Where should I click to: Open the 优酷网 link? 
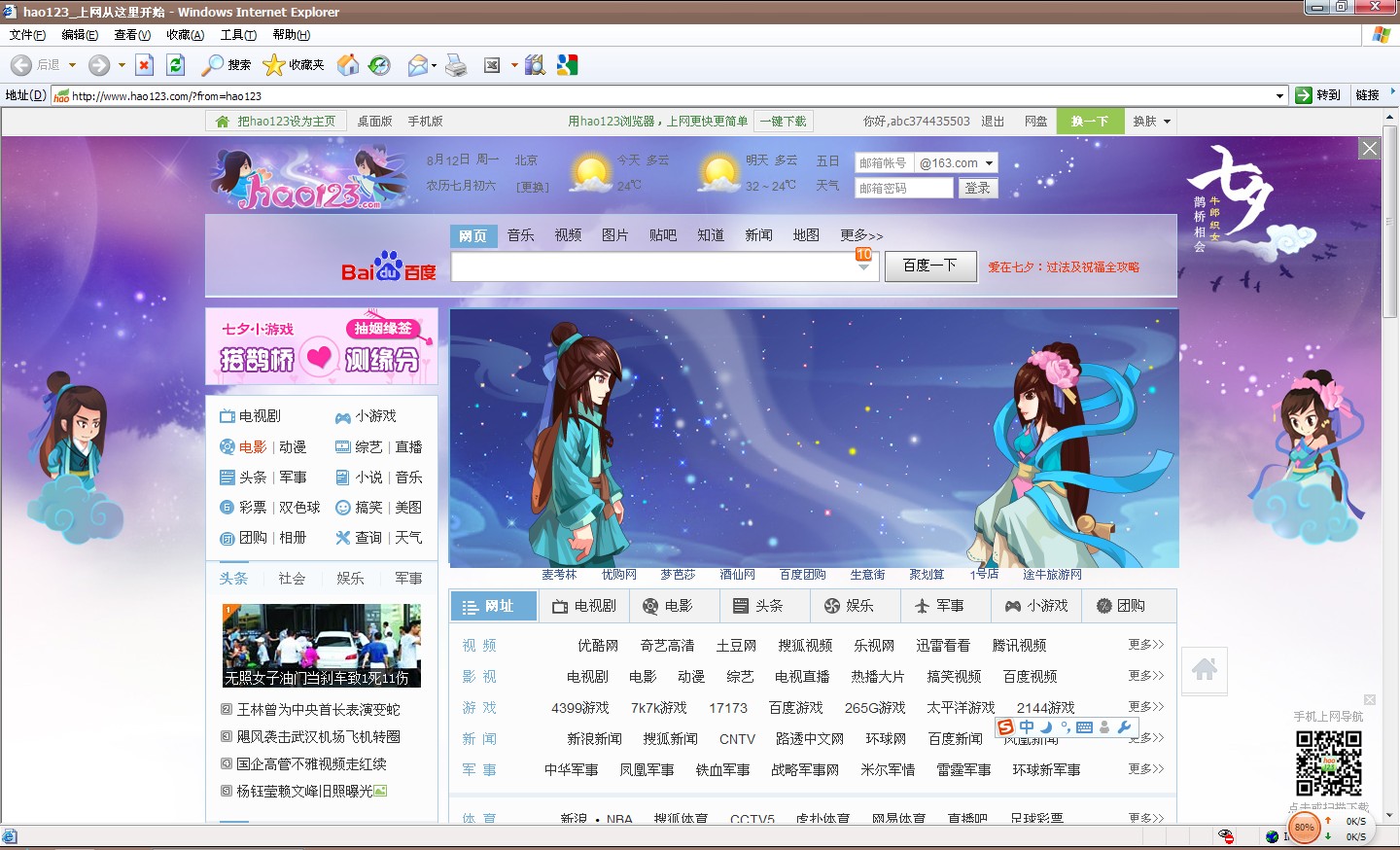pyautogui.click(x=598, y=646)
